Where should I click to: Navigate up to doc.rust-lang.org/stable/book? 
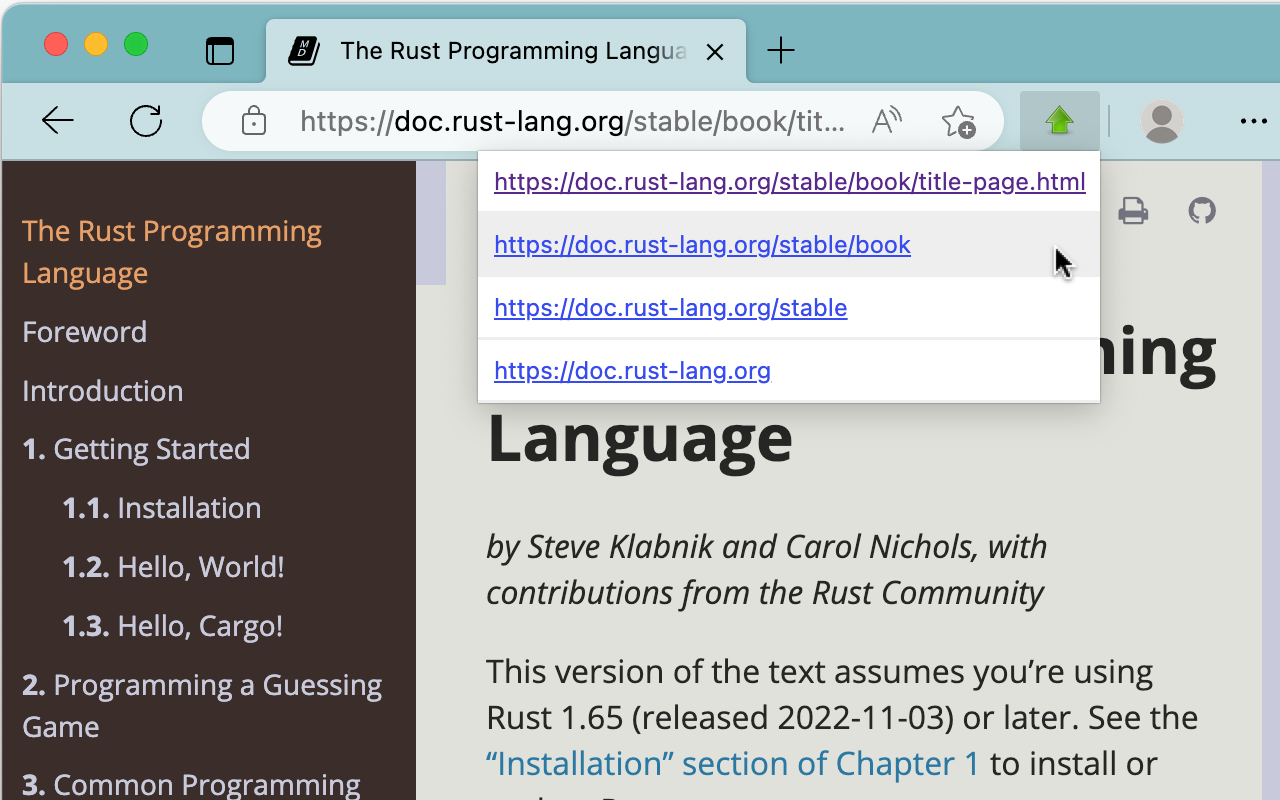(702, 245)
